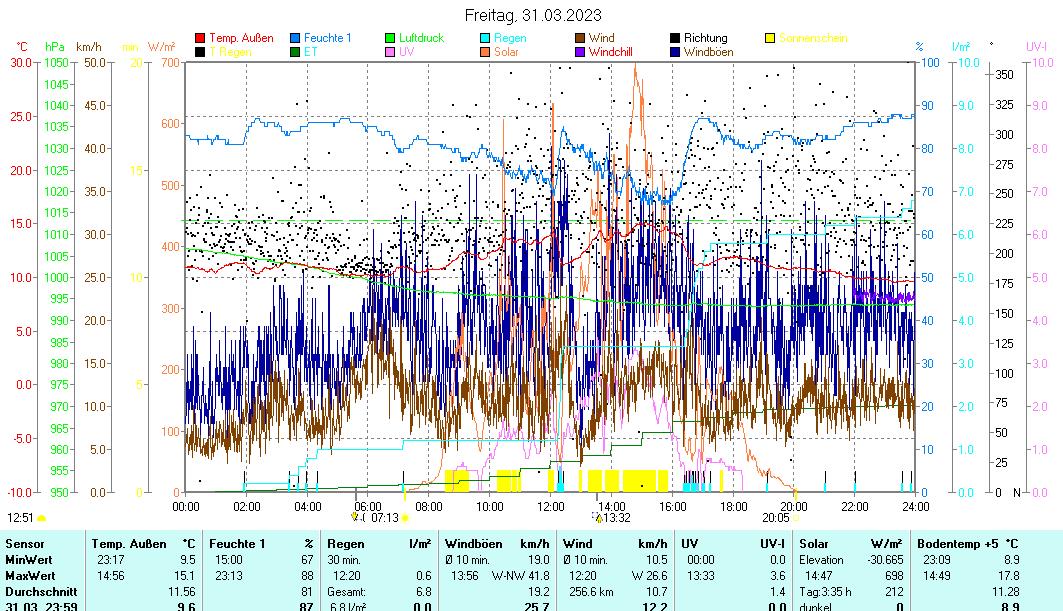Click the cyan Regen legend swatch
Image resolution: width=1063 pixels, height=611 pixels.
(x=485, y=38)
